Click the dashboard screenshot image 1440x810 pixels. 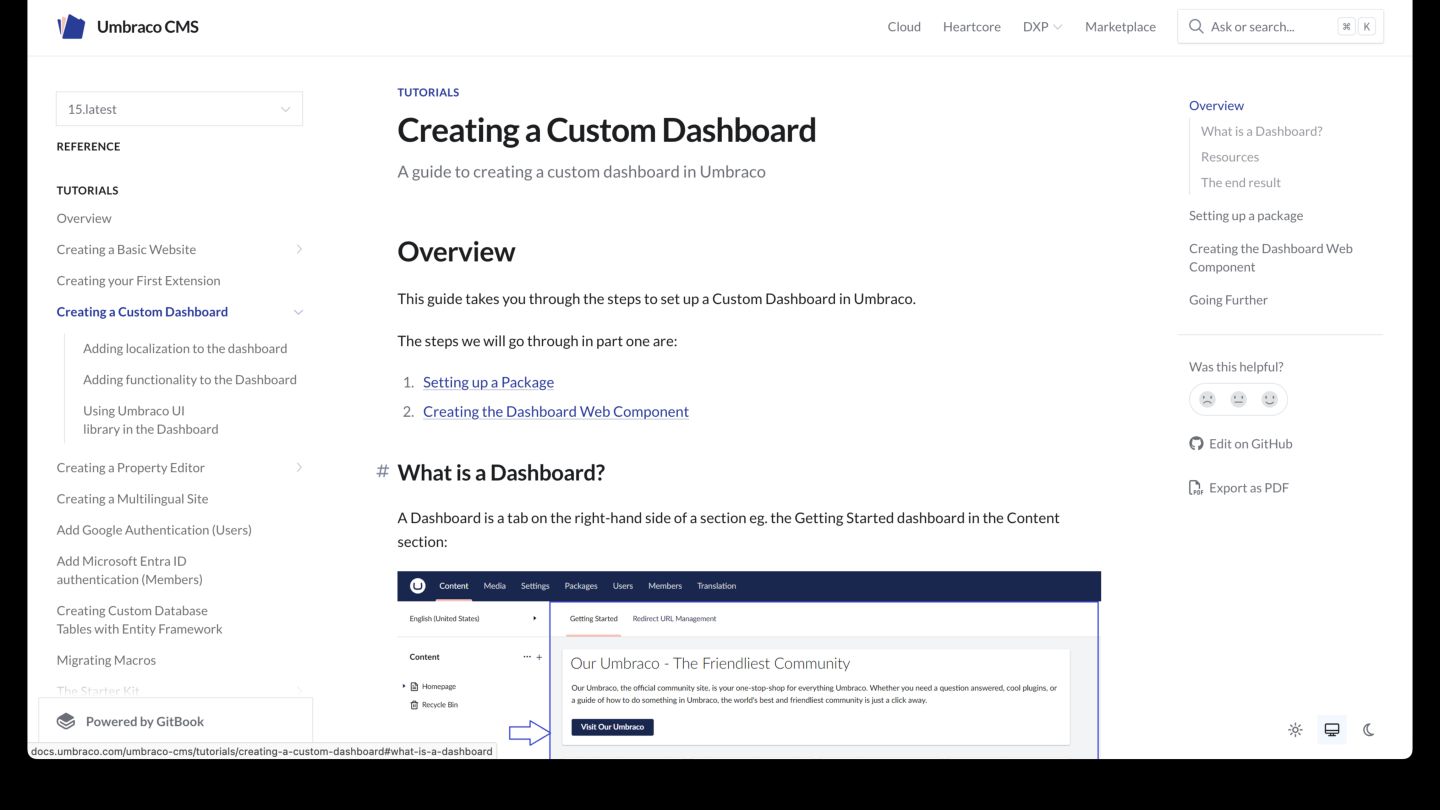[749, 665]
